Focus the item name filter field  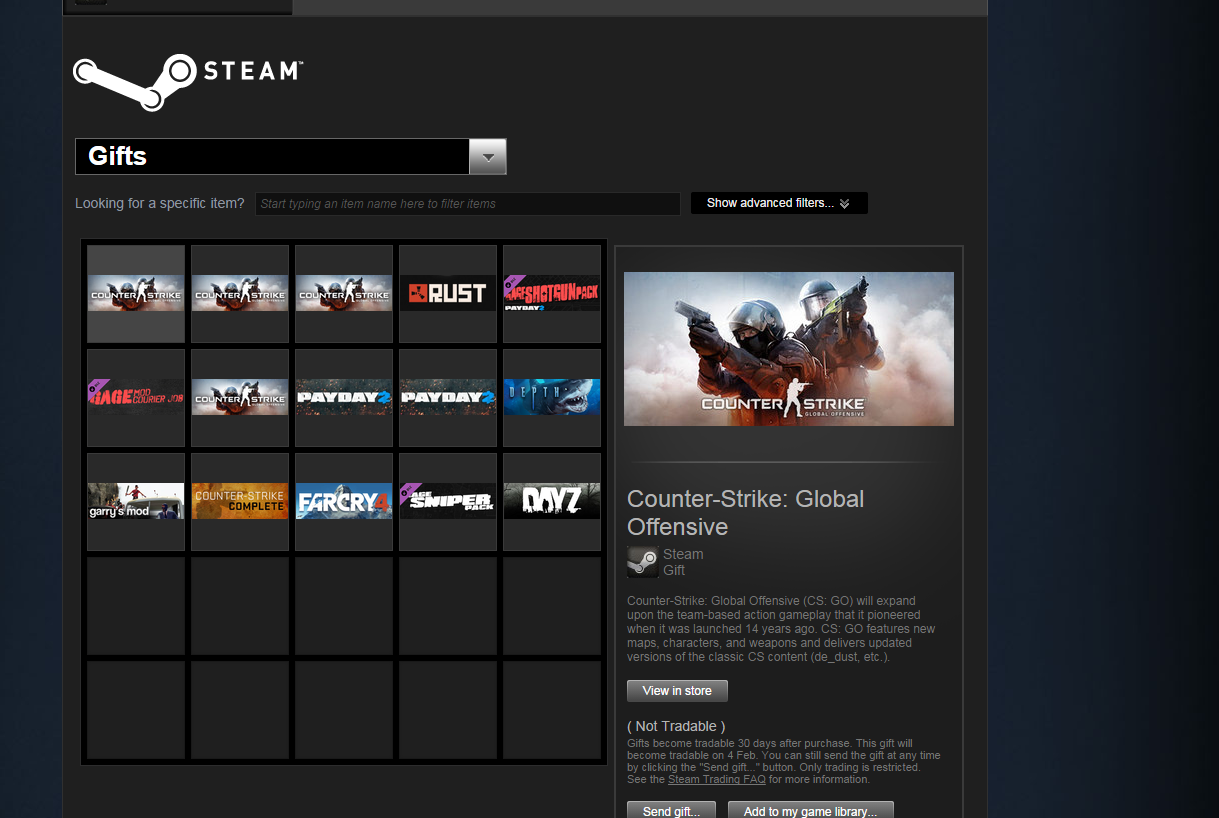point(468,204)
